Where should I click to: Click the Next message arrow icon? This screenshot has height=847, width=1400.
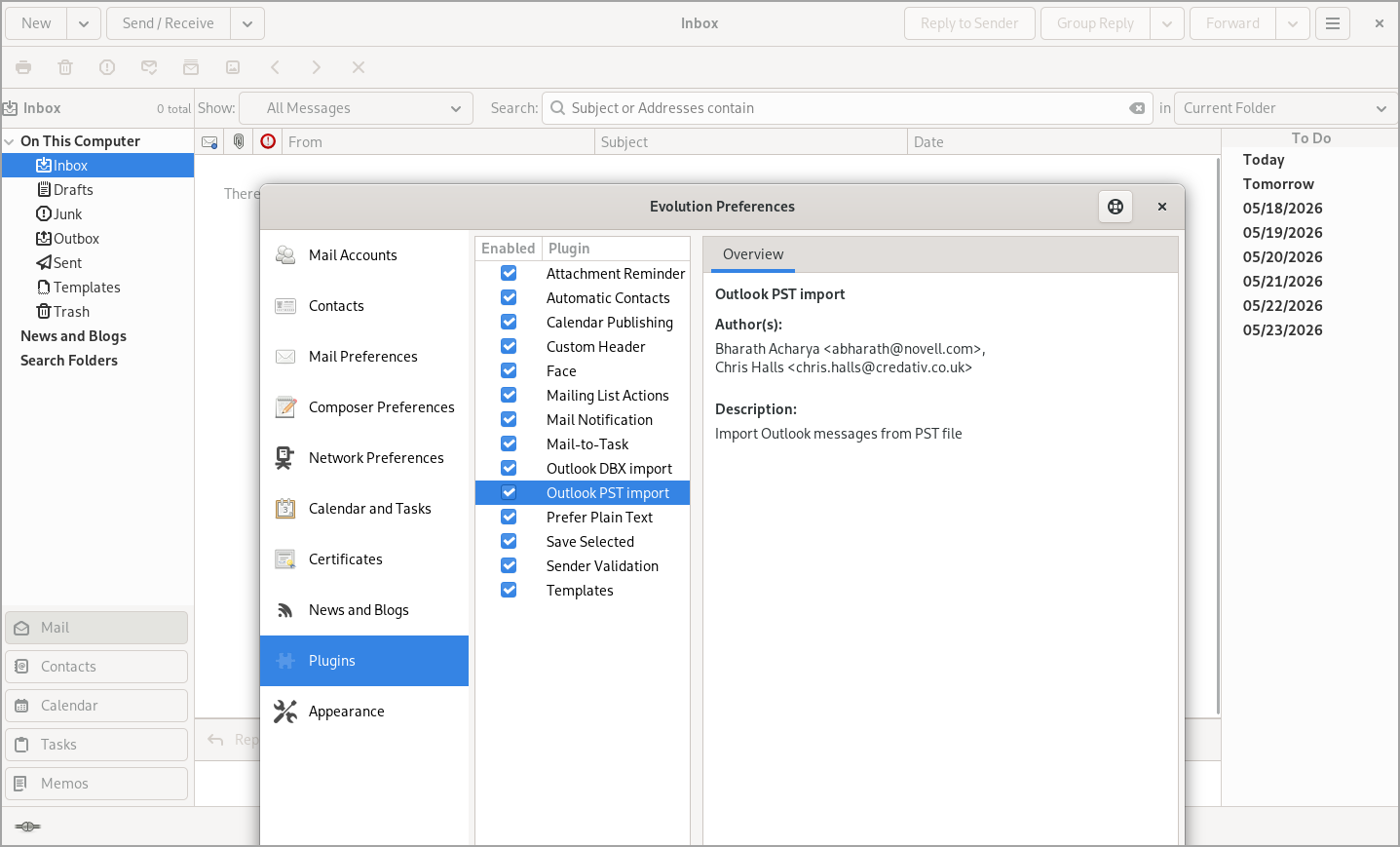pyautogui.click(x=317, y=67)
